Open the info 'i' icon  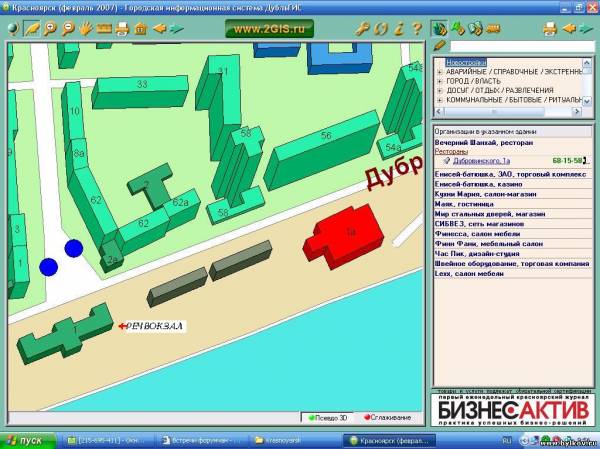tap(399, 29)
